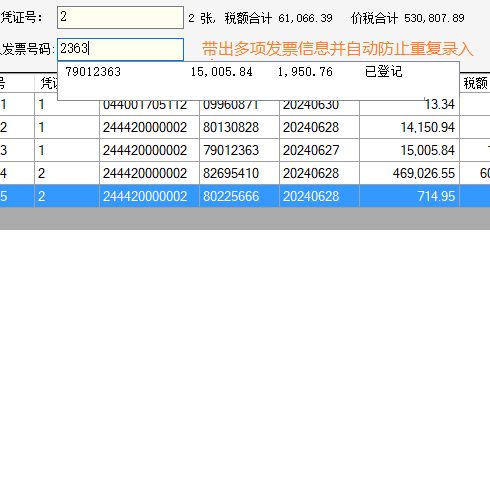This screenshot has width=490, height=490.
Task: Click invoice number cell 80130828
Action: [x=239, y=127]
